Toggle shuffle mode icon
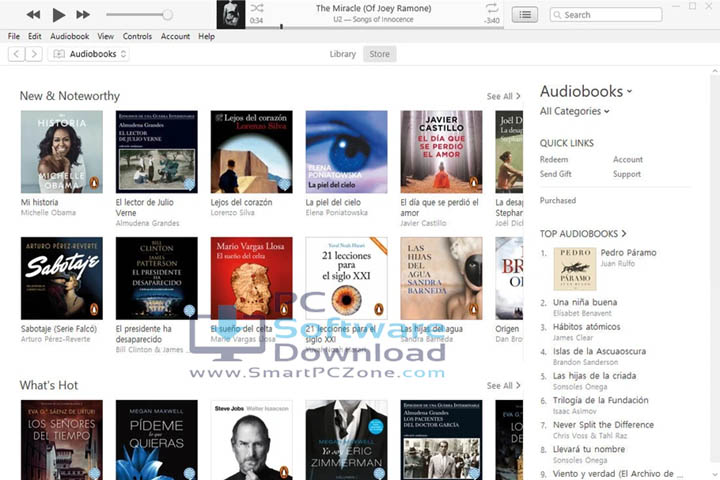The width and height of the screenshot is (720, 480). coord(257,8)
